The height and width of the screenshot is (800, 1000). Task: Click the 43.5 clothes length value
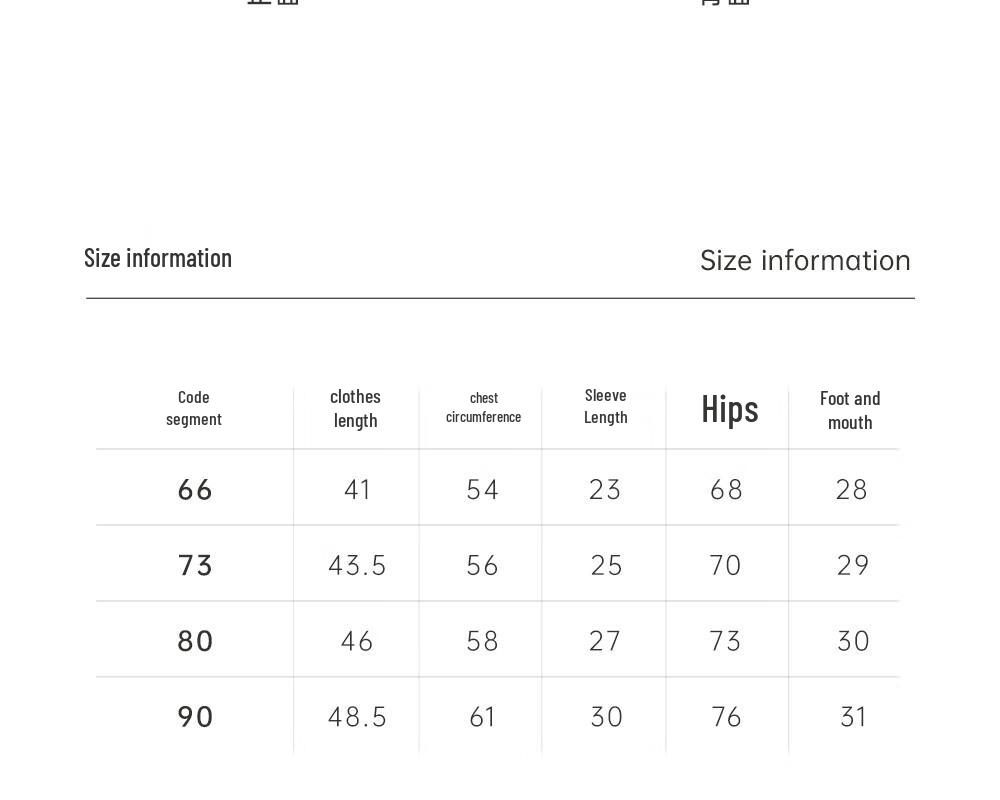click(357, 566)
